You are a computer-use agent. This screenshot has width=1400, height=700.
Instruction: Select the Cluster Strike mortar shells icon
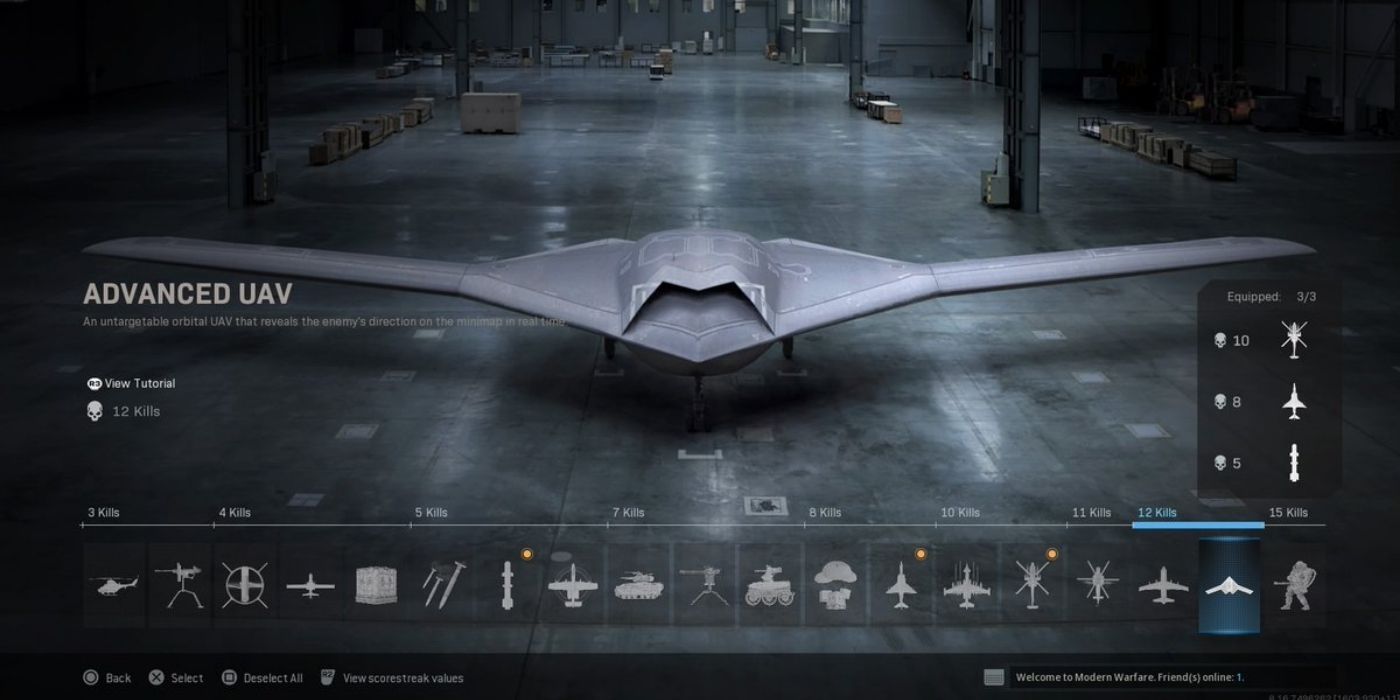[x=441, y=586]
